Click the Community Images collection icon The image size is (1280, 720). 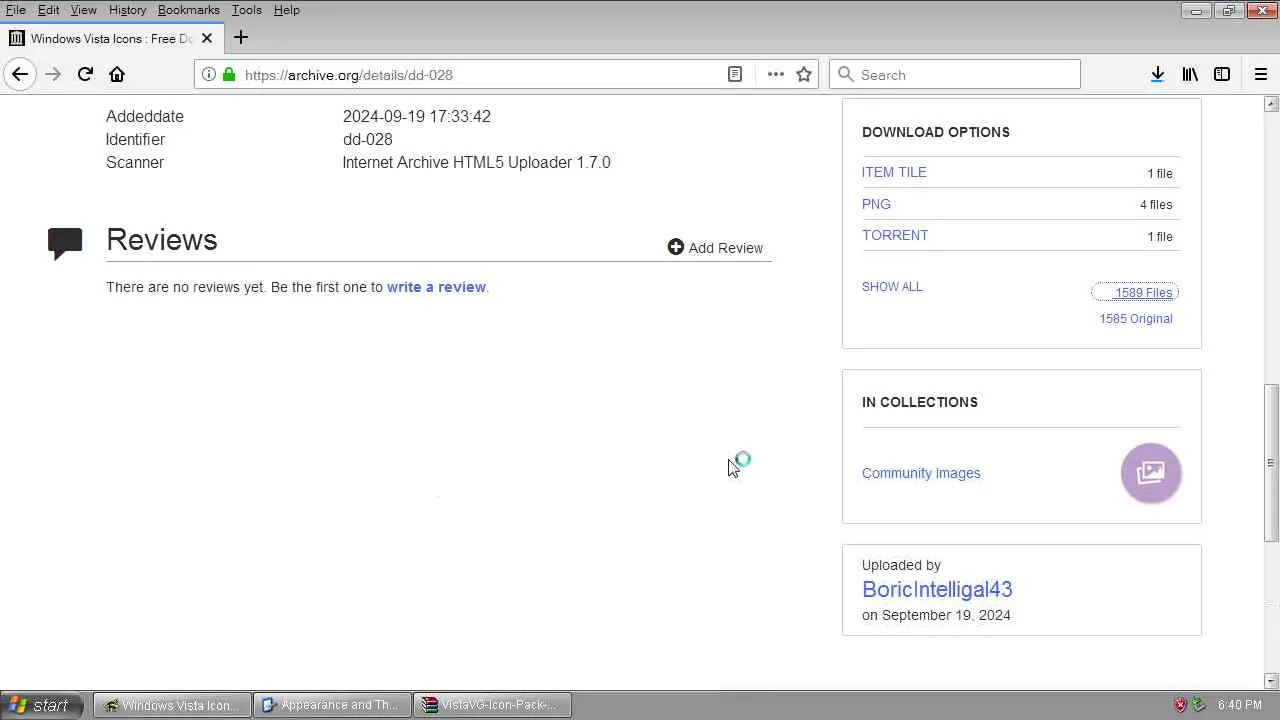point(1151,473)
